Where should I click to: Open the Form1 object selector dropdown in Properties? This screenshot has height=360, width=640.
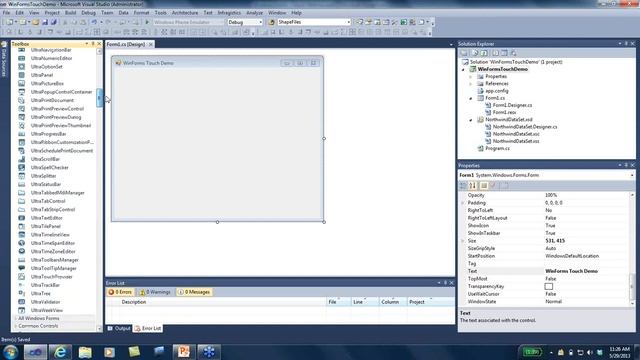(x=632, y=175)
